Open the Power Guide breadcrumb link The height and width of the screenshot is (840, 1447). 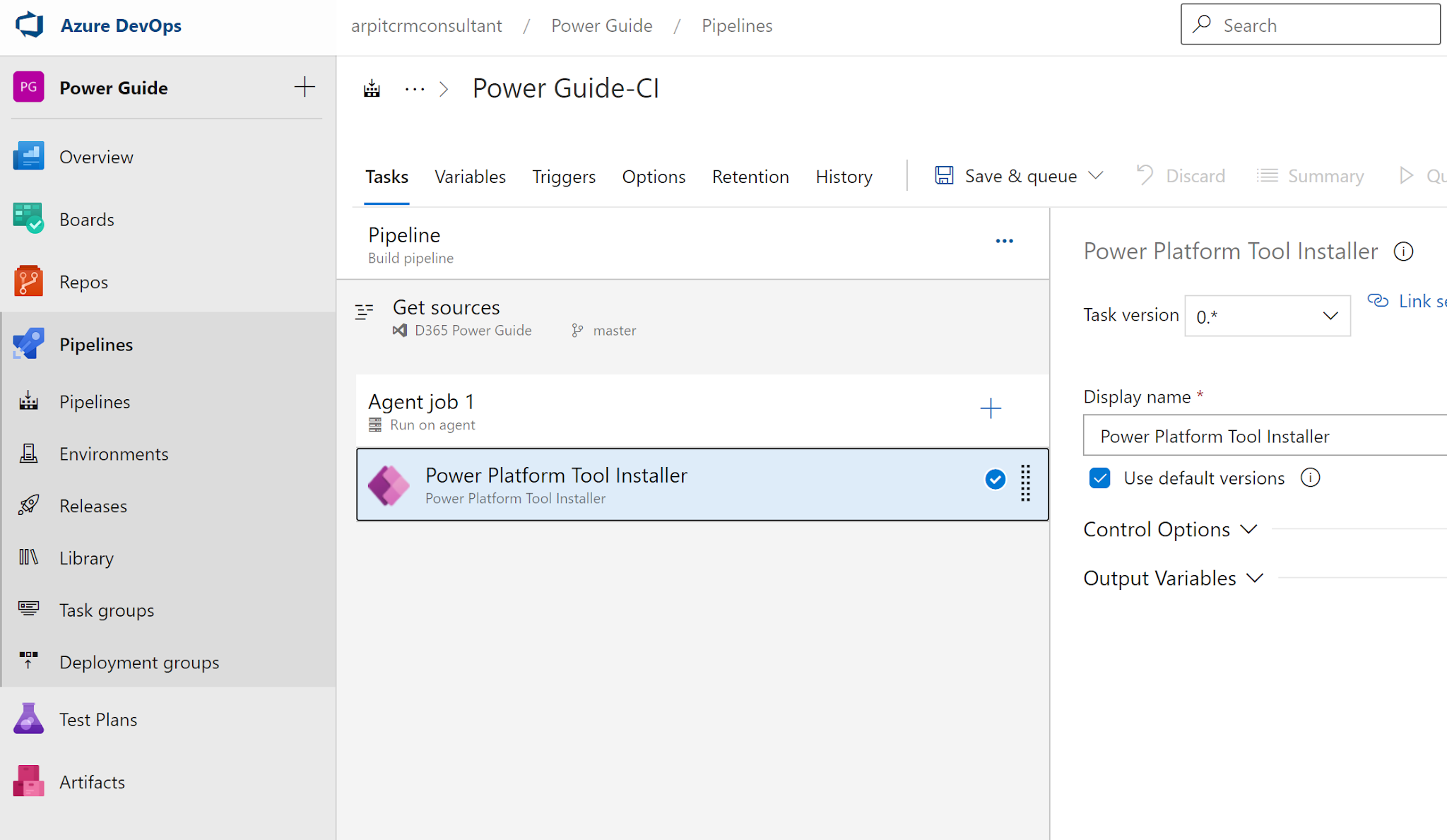pos(601,26)
